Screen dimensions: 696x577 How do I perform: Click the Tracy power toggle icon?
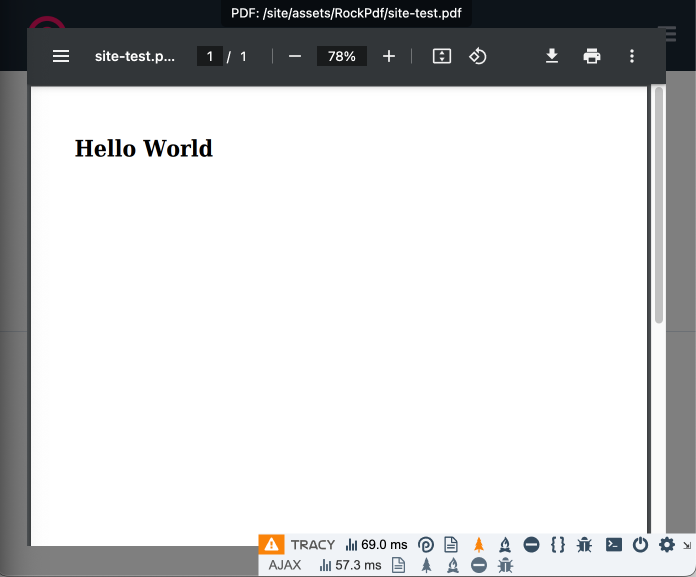point(641,545)
